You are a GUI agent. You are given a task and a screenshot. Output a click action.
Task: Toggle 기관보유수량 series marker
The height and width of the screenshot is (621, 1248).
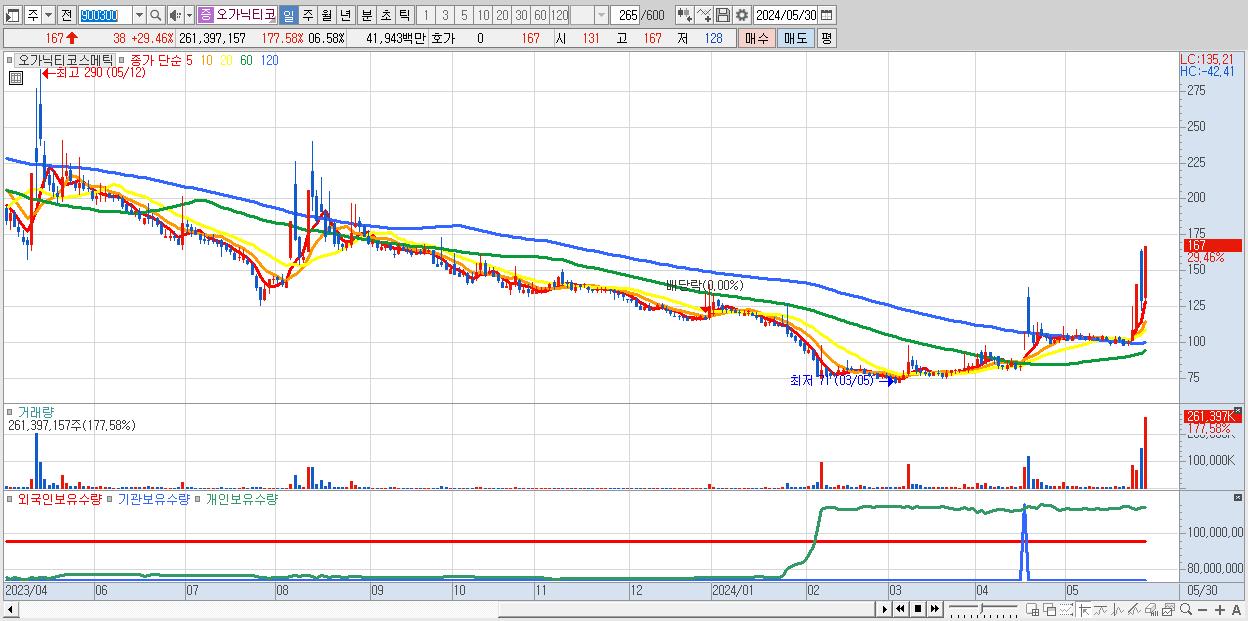click(111, 498)
